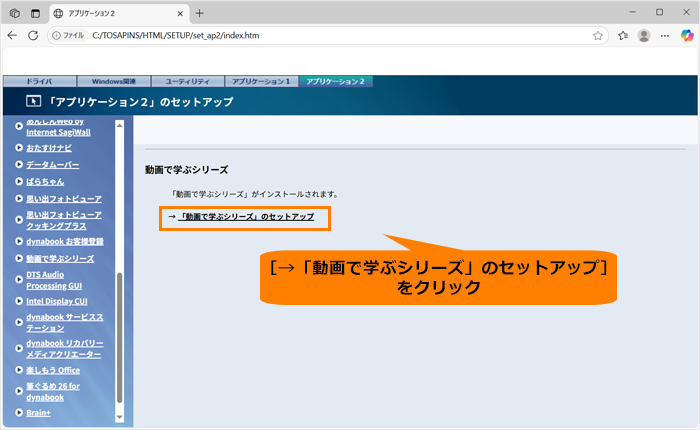Image resolution: width=700 pixels, height=430 pixels.
Task: Launch the Copilot icon
Action: (x=687, y=36)
